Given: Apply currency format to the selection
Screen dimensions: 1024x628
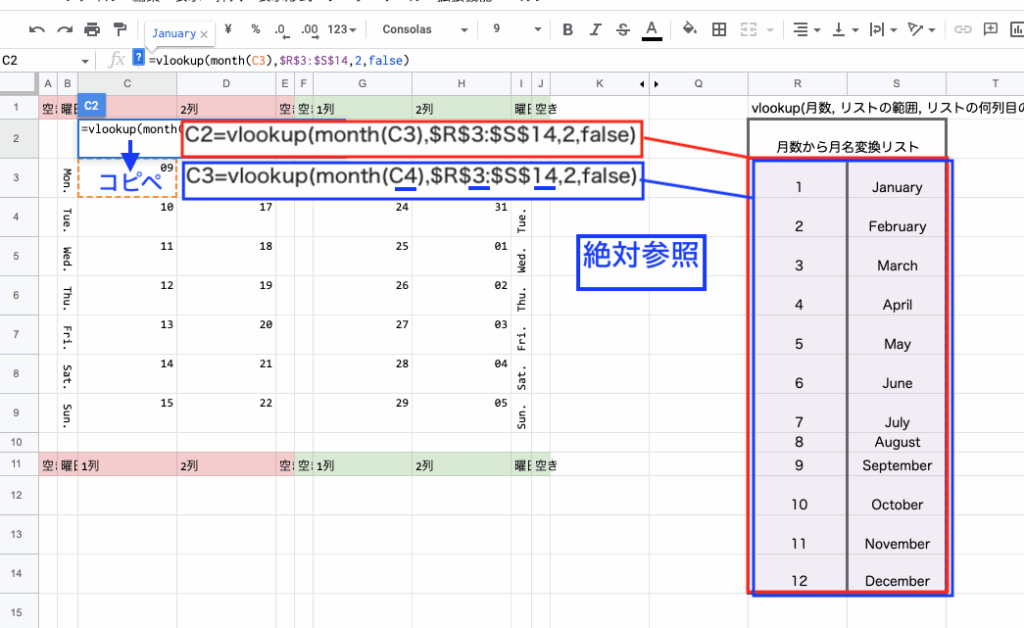Looking at the screenshot, I should coord(229,29).
